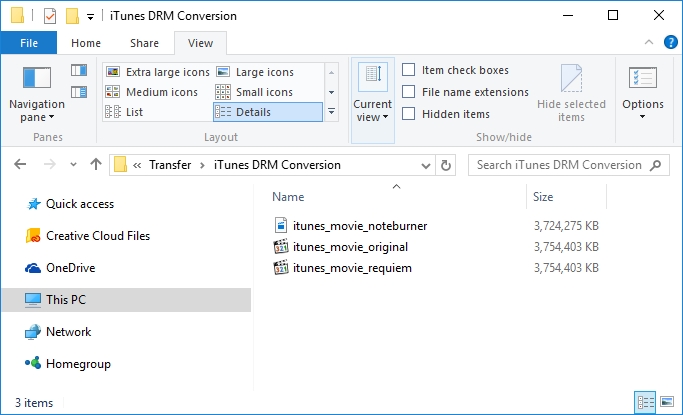Image resolution: width=683 pixels, height=415 pixels.
Task: Open the Recent locations dropdown
Action: point(73,165)
